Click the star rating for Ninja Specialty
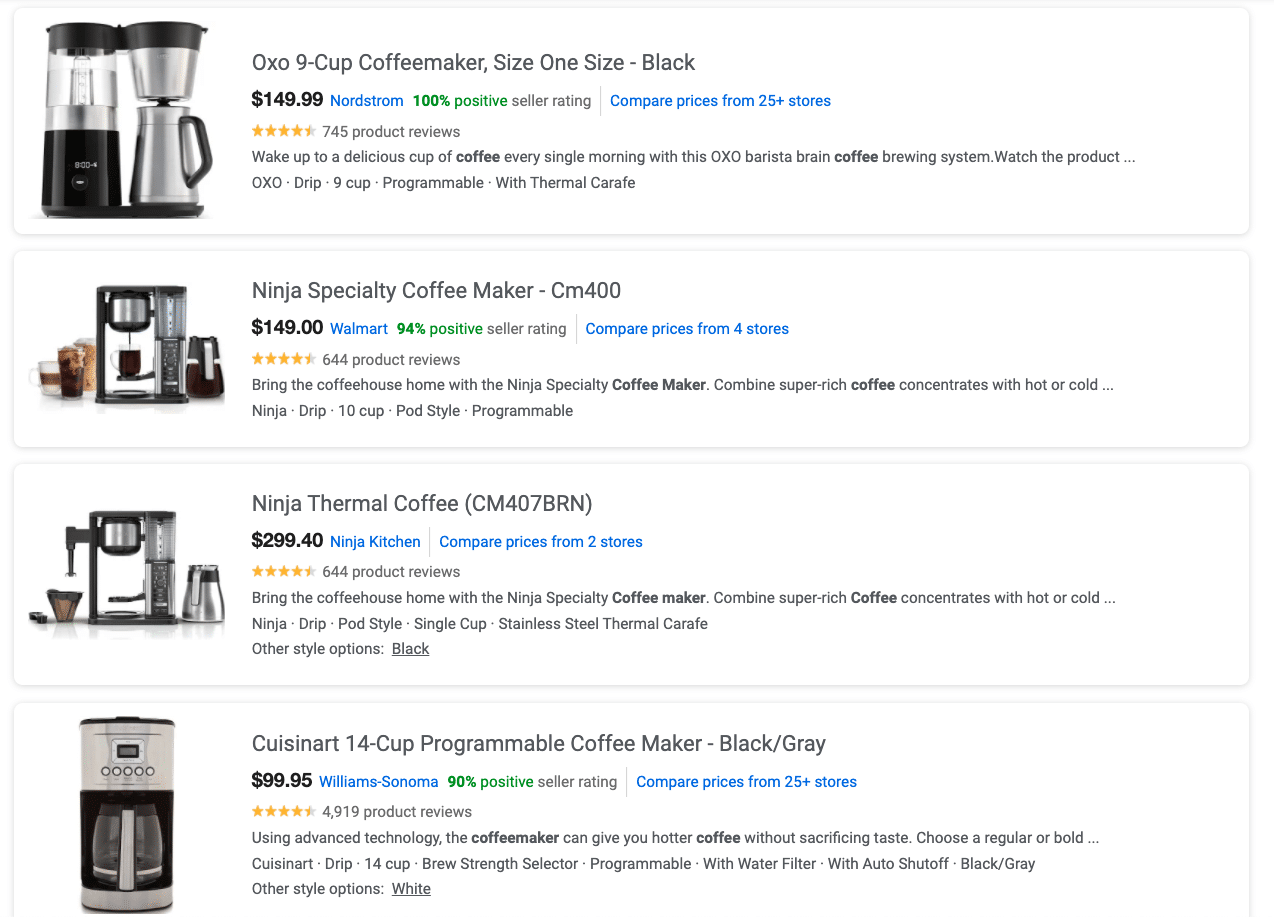Screen dimensions: 1274x917 click(284, 358)
